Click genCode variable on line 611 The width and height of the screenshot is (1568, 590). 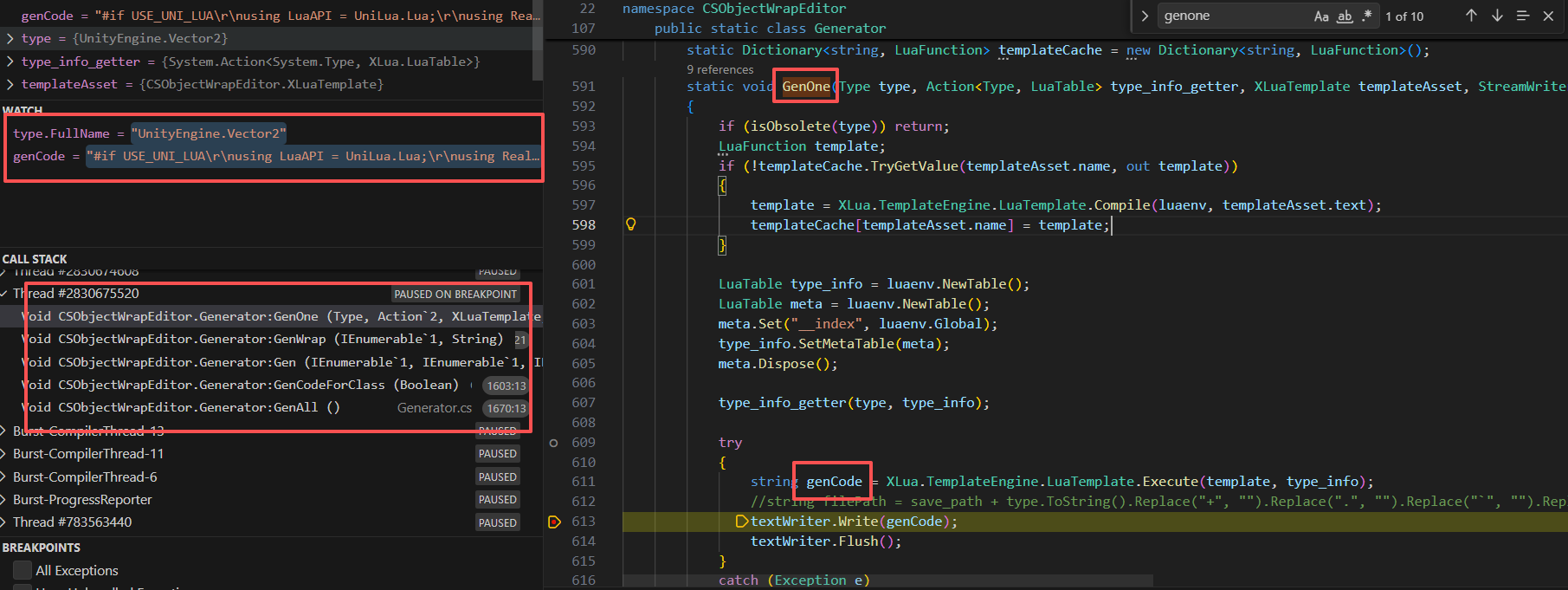pos(835,482)
